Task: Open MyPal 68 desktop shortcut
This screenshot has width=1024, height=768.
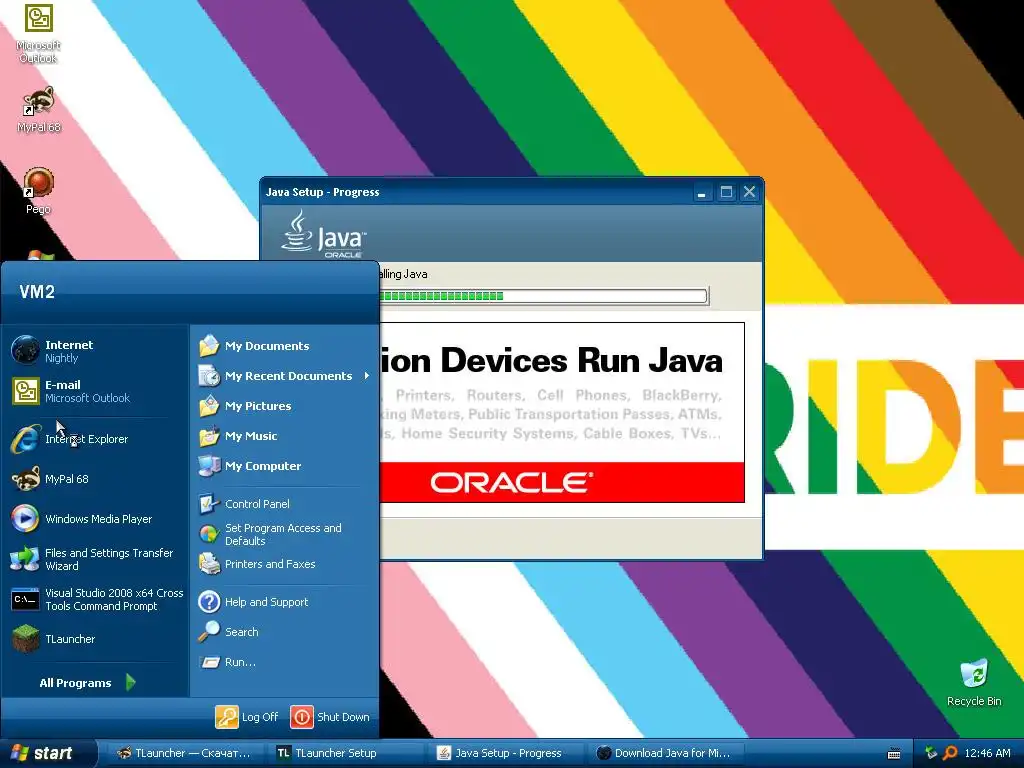Action: coord(39,109)
